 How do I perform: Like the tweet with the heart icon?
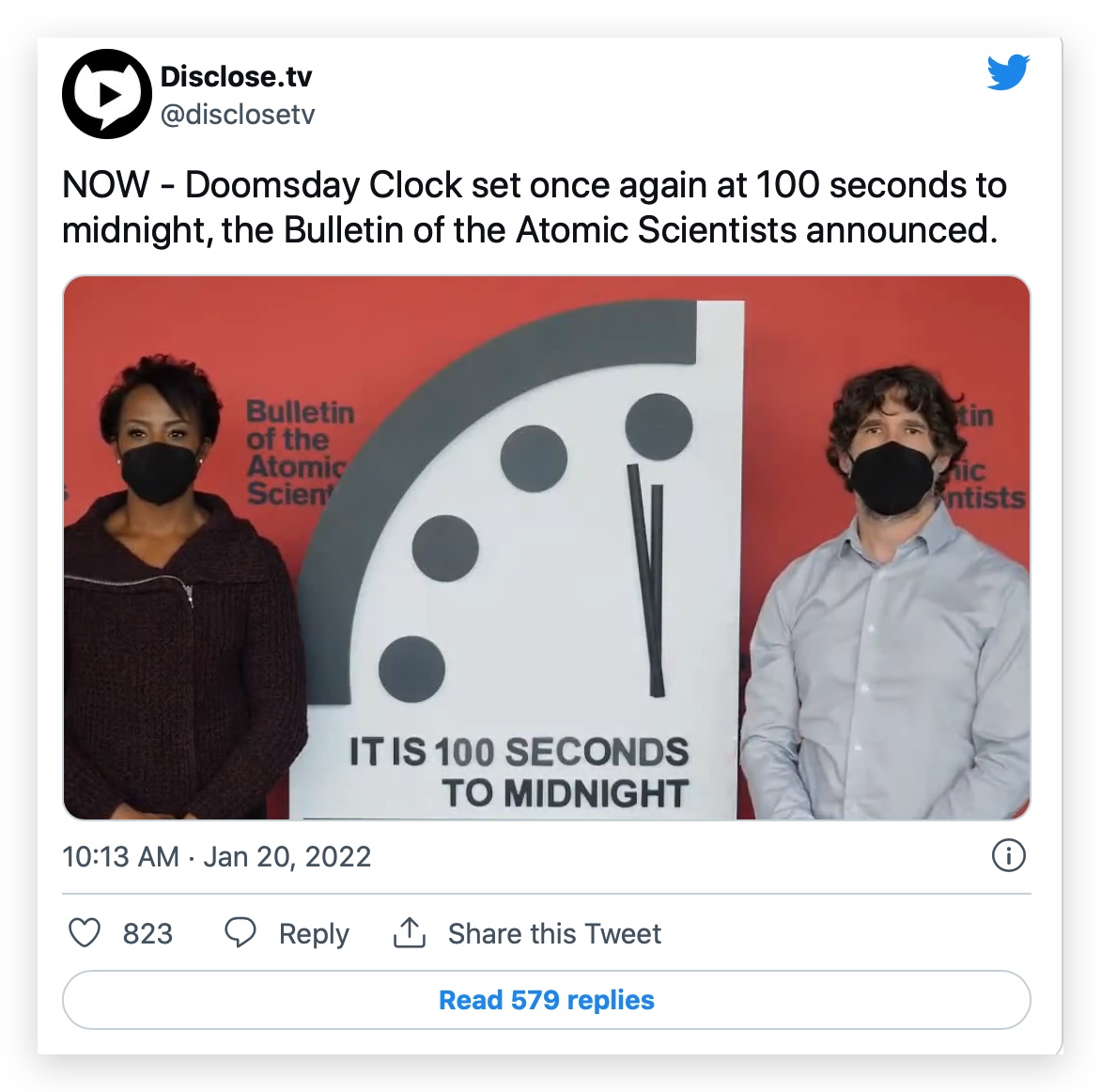tap(85, 933)
